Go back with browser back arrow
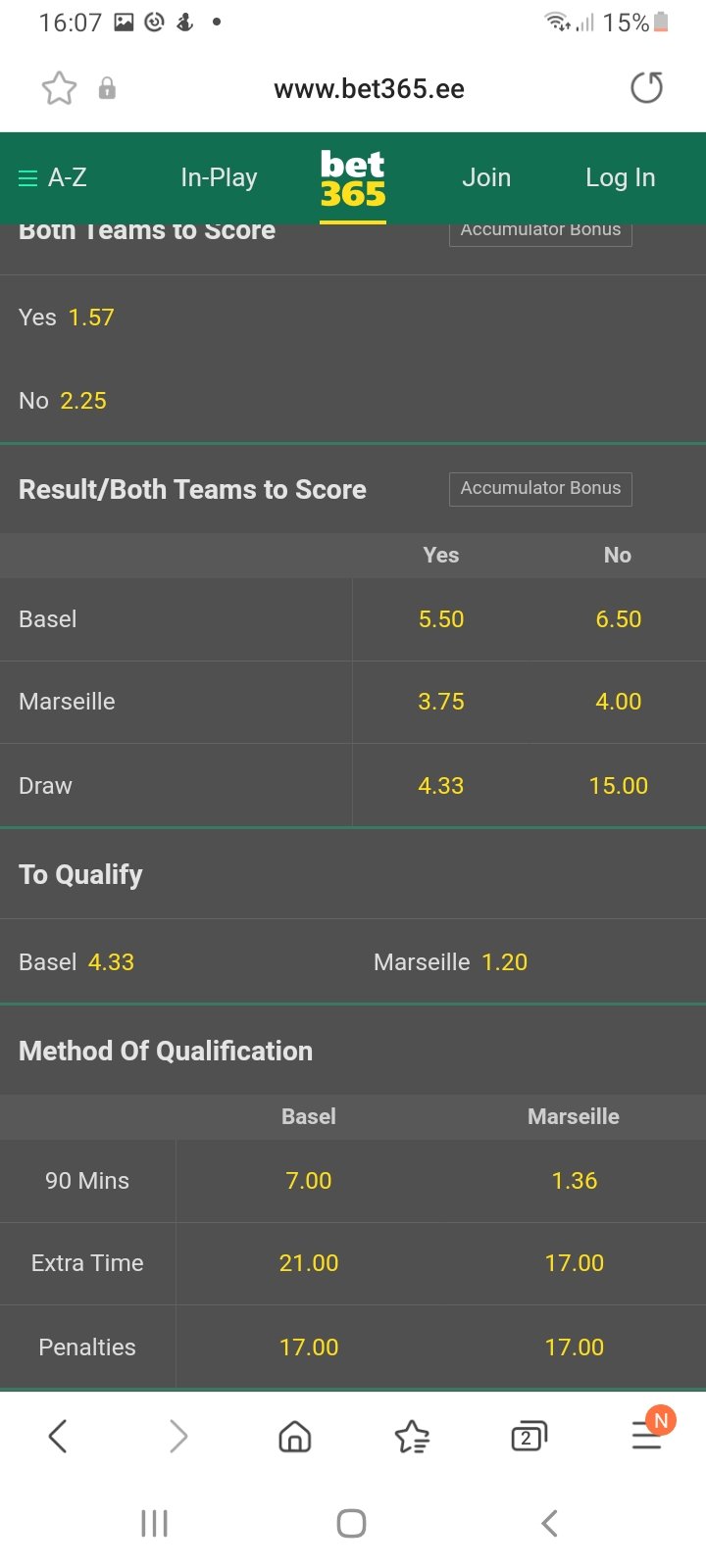Screen dimensions: 706x1568 pos(59,1437)
